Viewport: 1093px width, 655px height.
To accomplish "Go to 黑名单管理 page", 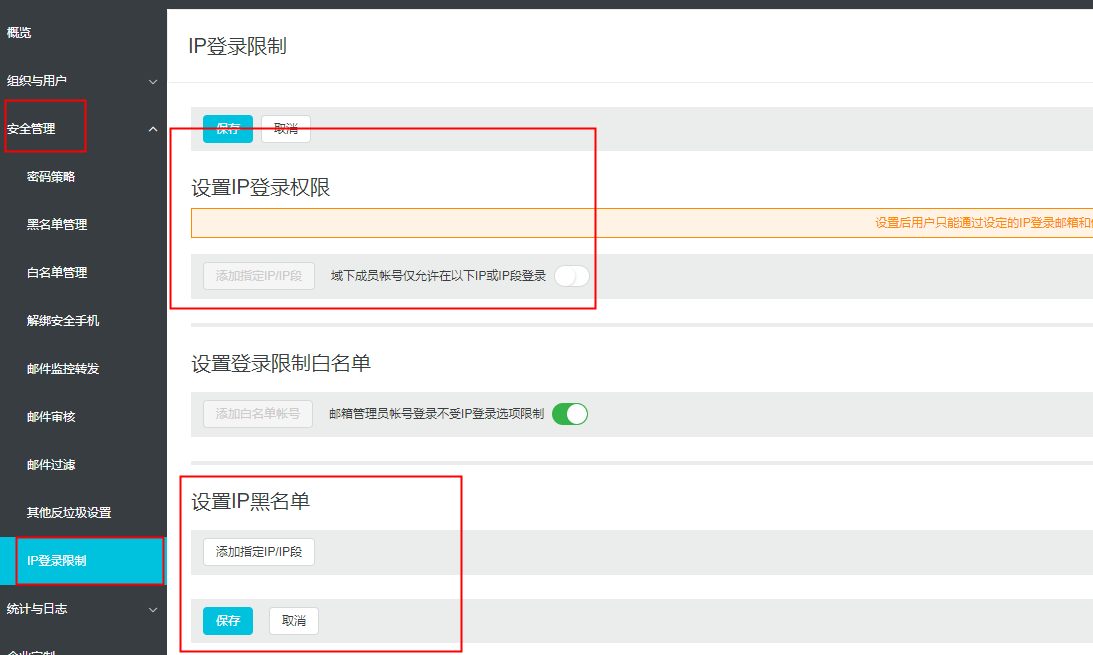I will [57, 225].
